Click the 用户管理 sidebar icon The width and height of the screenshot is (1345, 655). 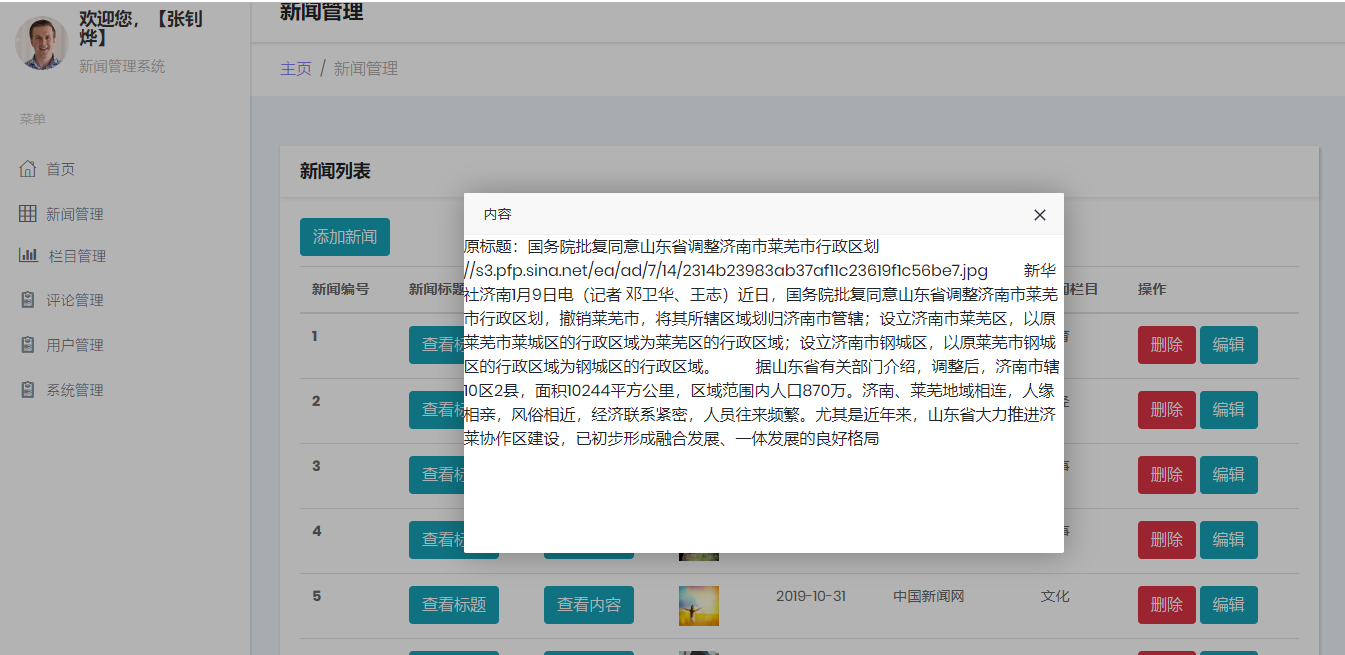[28, 344]
